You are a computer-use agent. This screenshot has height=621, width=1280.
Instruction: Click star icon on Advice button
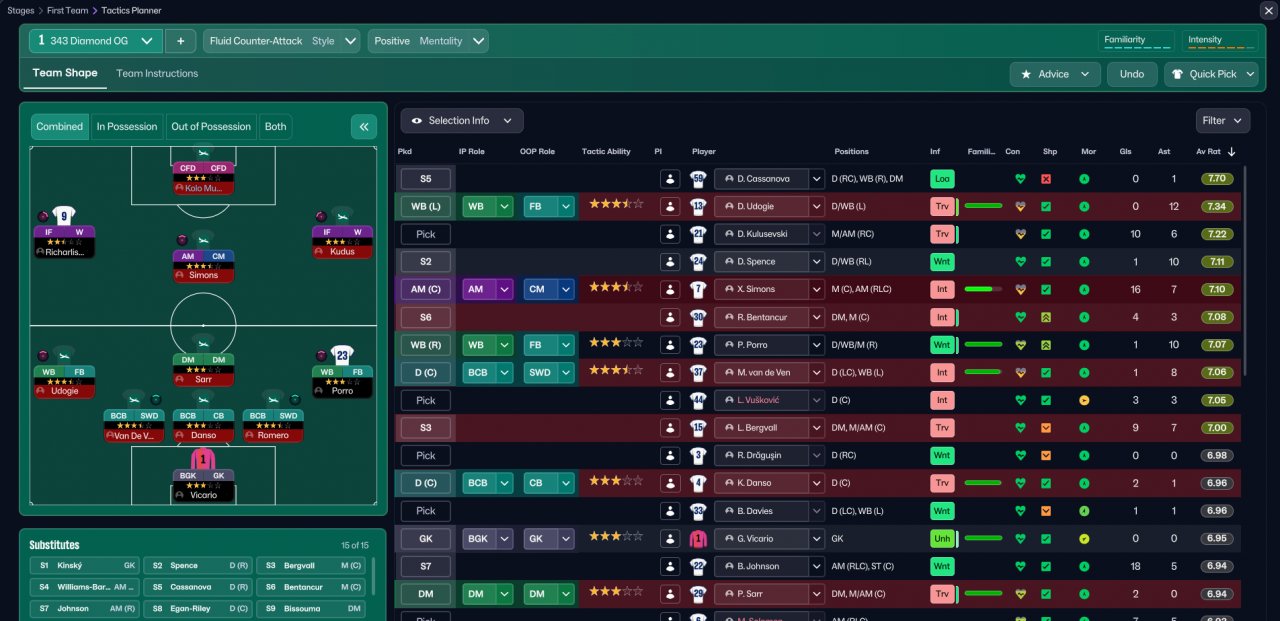(x=1027, y=74)
